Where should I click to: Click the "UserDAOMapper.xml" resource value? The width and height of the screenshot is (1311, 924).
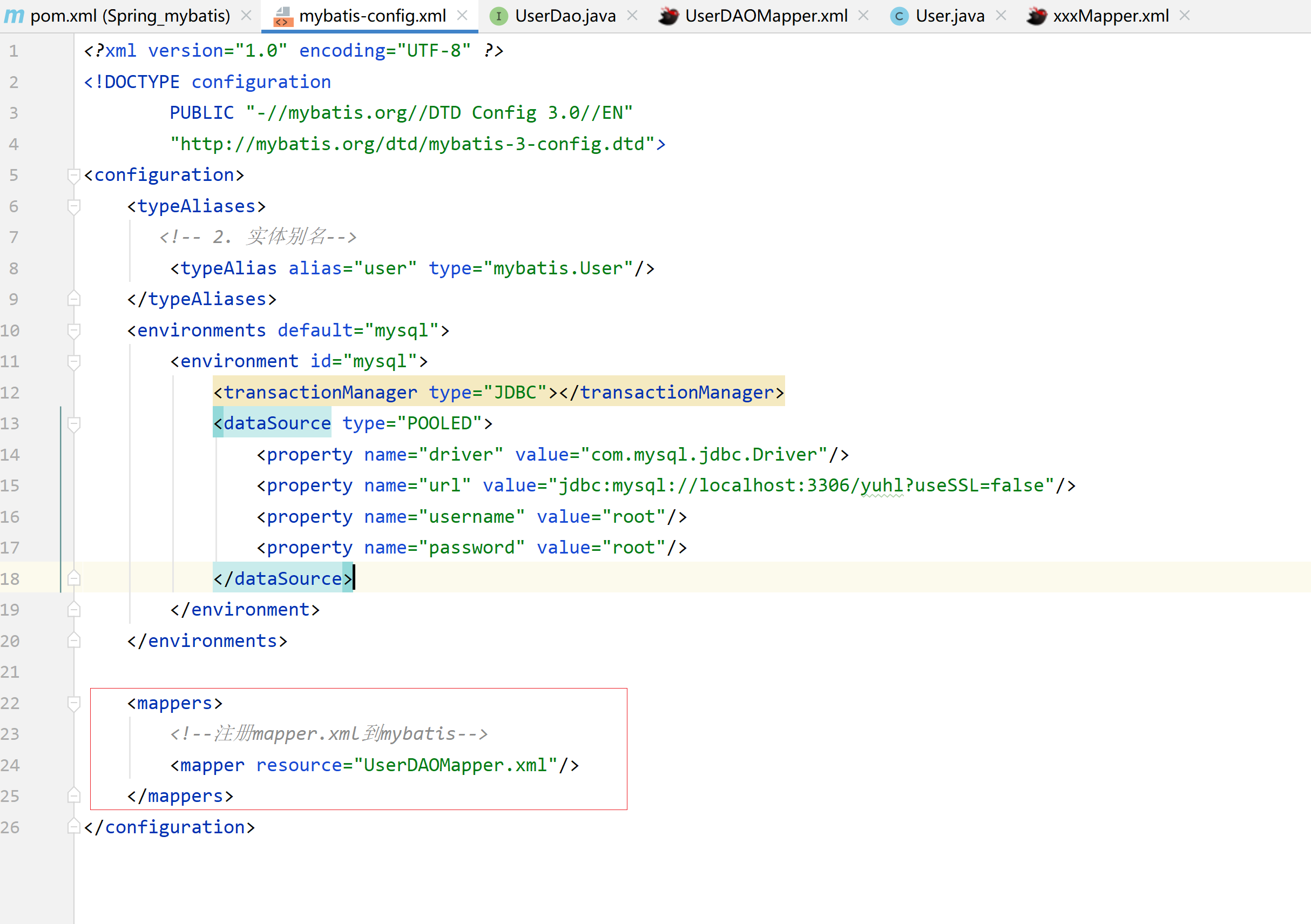[x=455, y=765]
